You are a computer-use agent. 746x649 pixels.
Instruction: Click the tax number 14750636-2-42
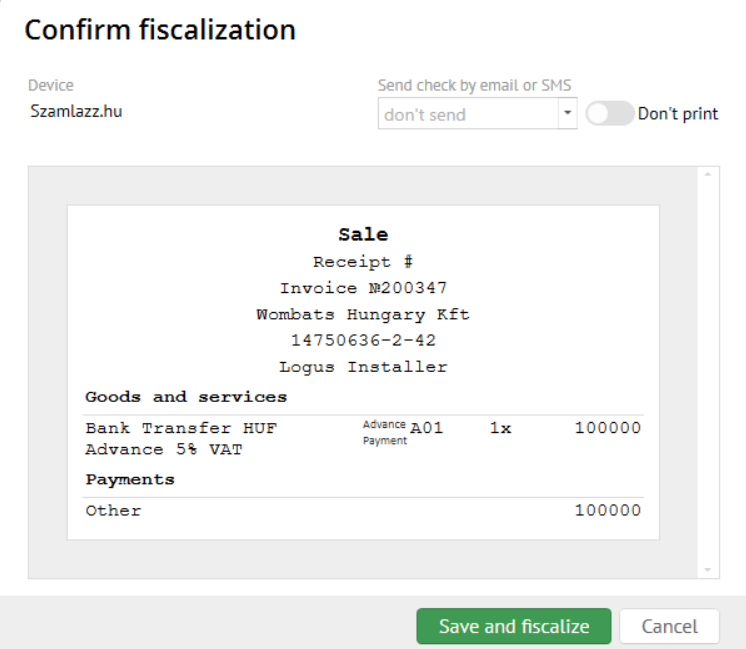tap(363, 340)
